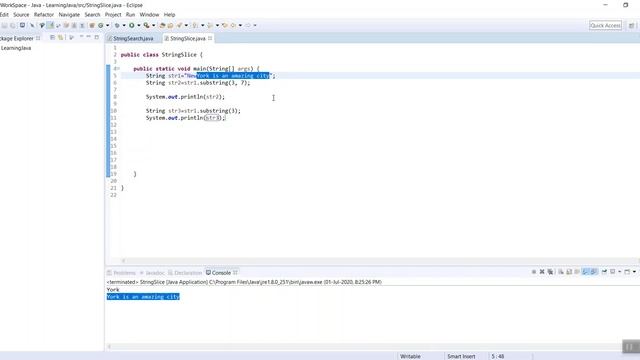Viewport: 640px width, 360px height.
Task: Click the 'public class StringSlice' line
Action: (162, 55)
